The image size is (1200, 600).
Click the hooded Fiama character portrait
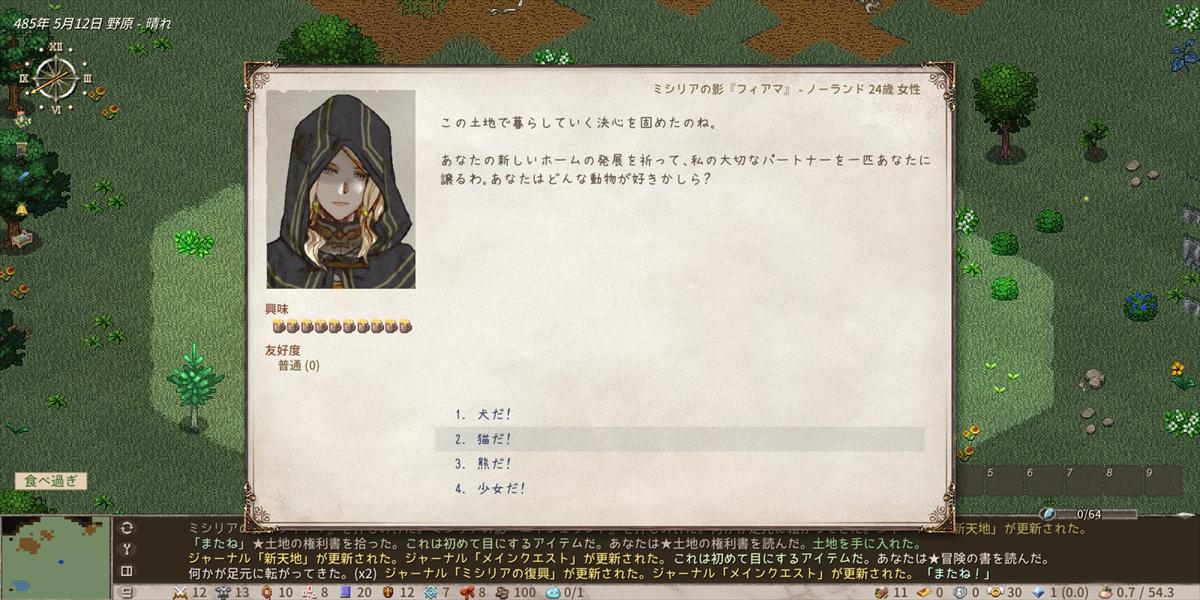tap(341, 190)
